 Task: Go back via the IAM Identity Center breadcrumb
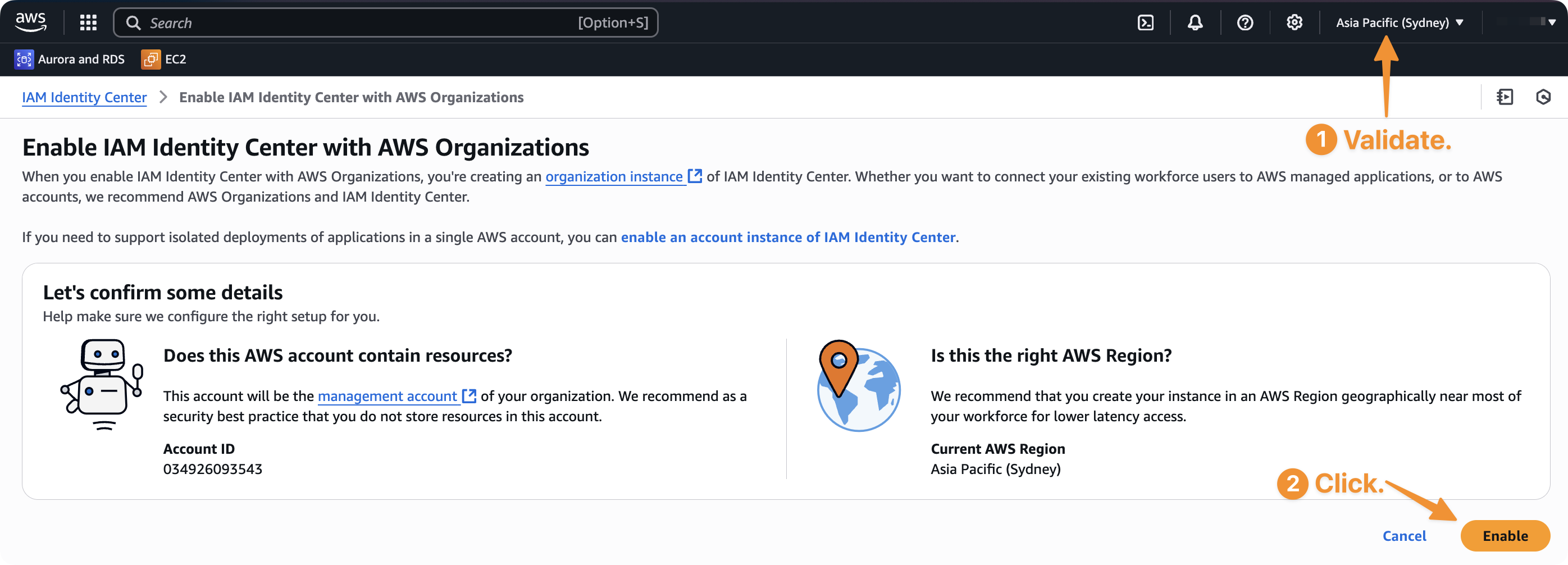click(x=84, y=97)
